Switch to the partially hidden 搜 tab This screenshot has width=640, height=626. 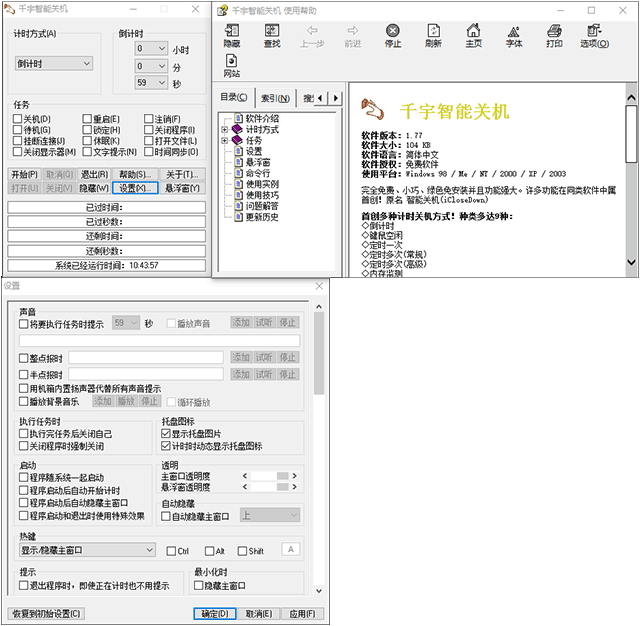tap(308, 98)
